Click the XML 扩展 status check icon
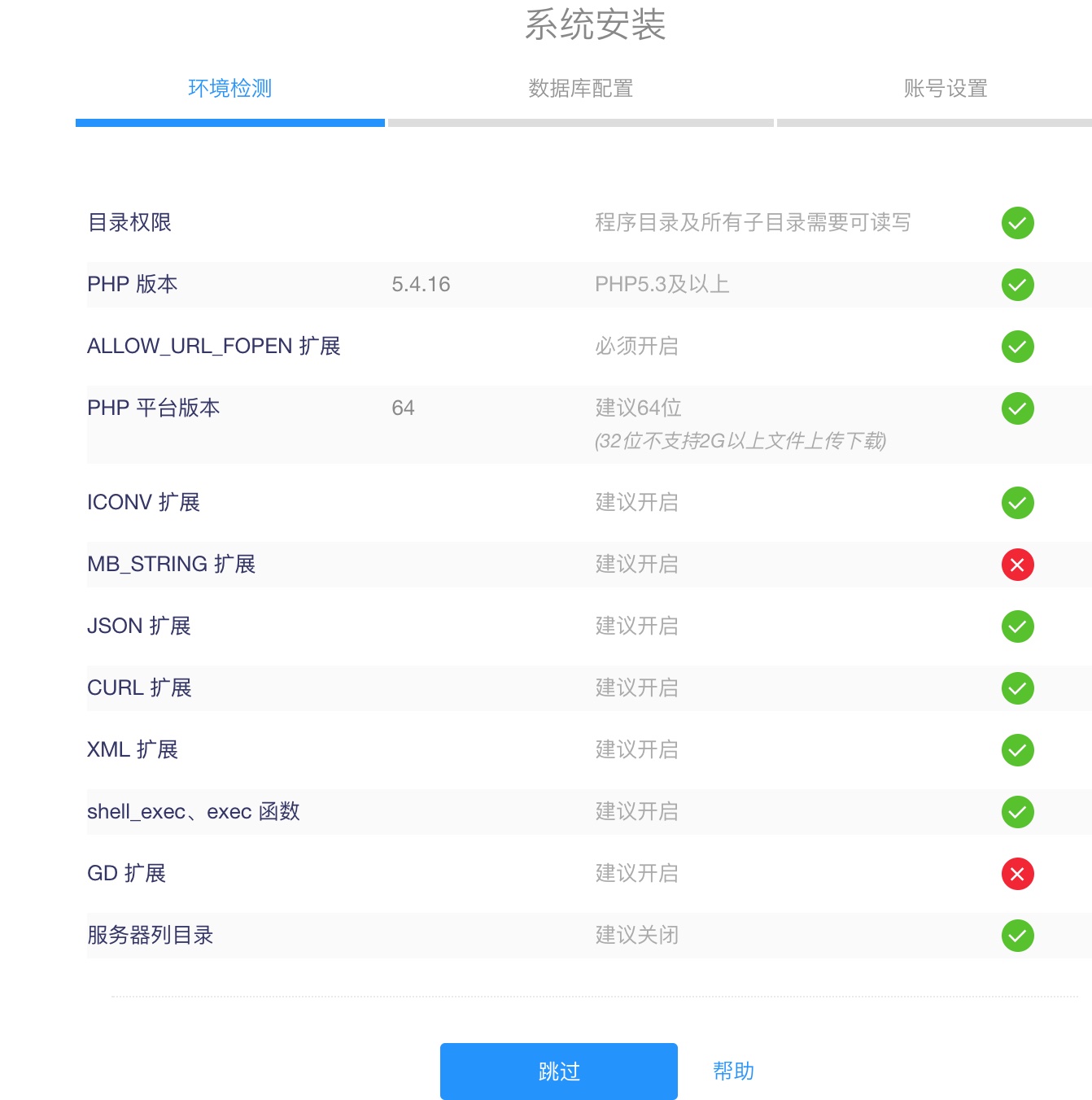This screenshot has width=1092, height=1100. (1017, 750)
